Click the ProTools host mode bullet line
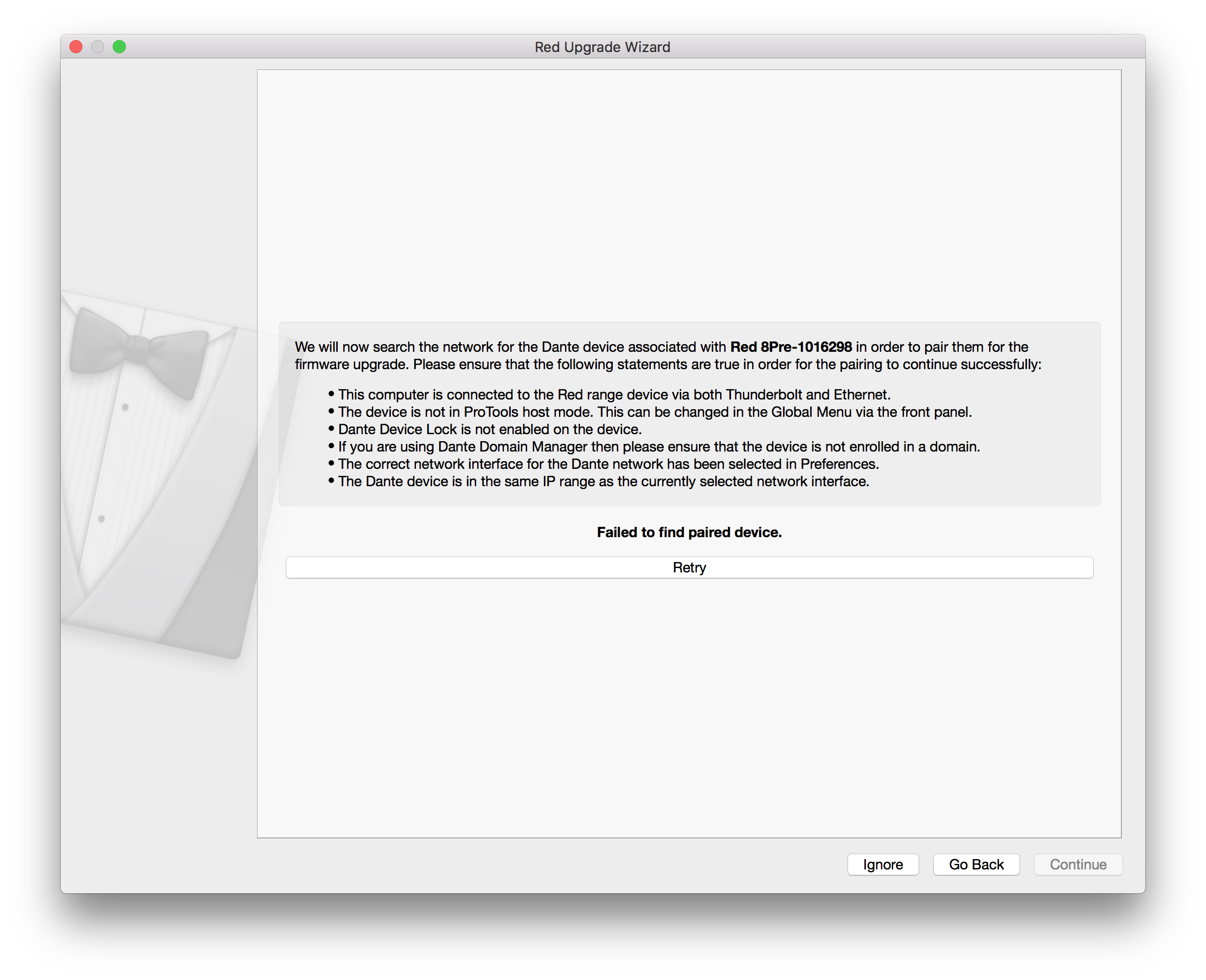 click(x=655, y=412)
